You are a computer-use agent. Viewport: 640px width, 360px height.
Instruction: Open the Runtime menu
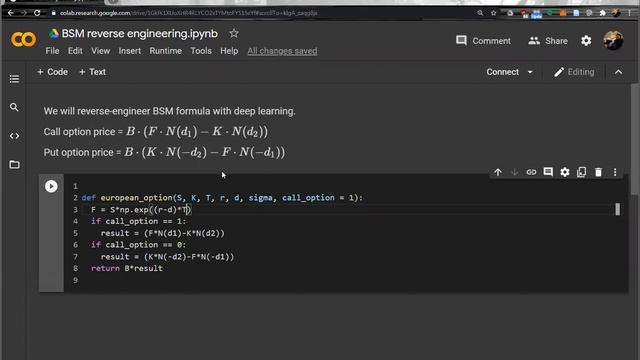[165, 51]
